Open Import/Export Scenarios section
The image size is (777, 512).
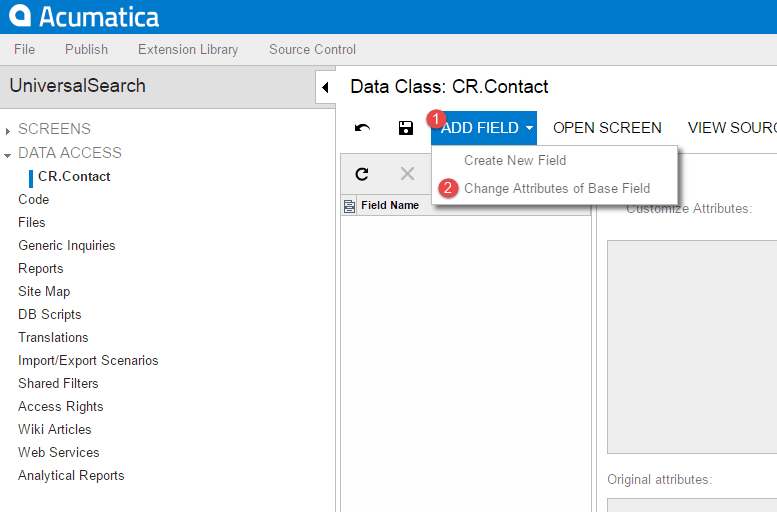tap(88, 360)
